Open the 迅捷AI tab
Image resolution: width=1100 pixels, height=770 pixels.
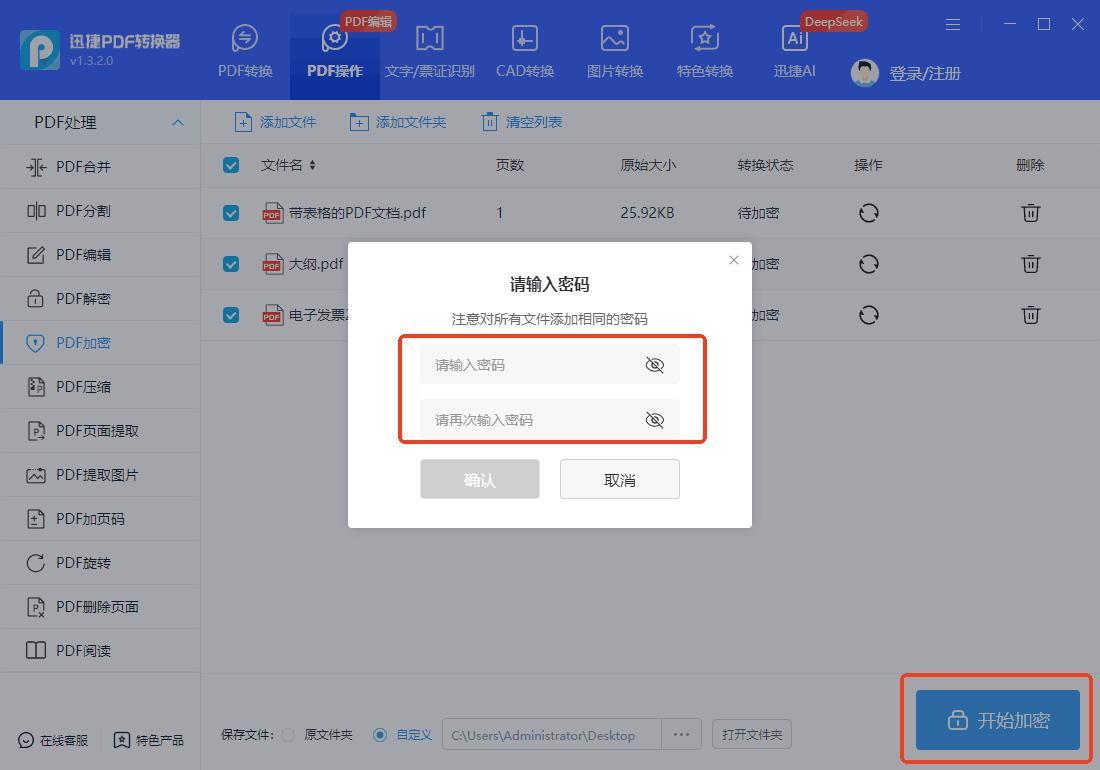[x=794, y=51]
